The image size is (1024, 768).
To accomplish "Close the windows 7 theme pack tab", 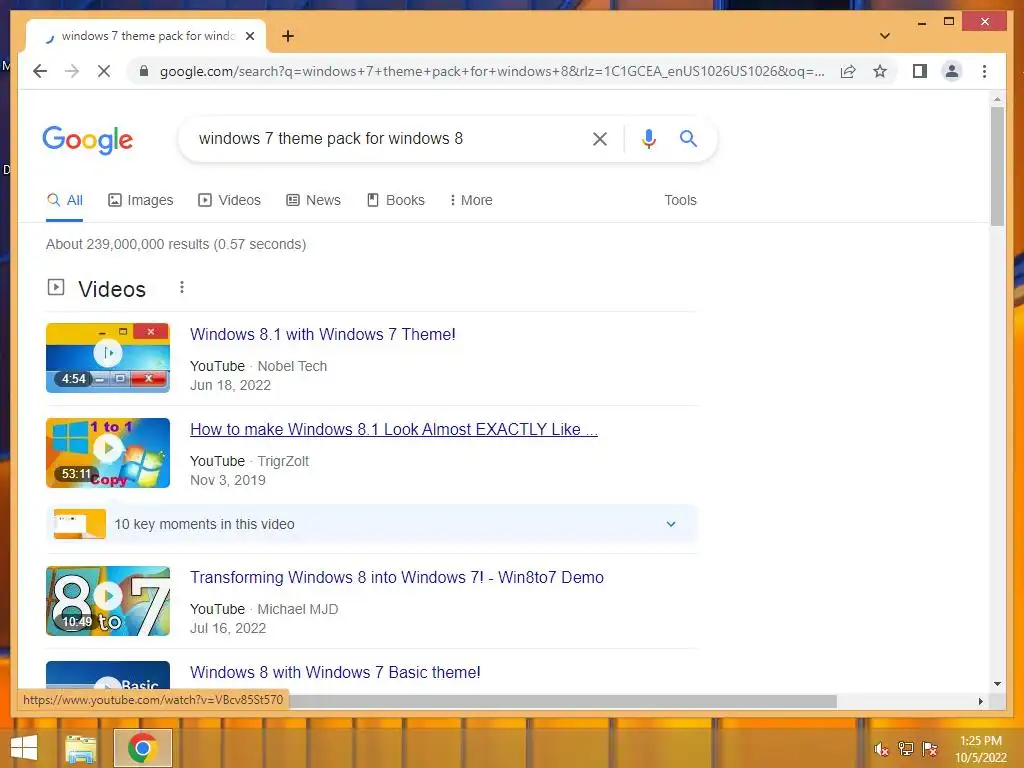I will (x=249, y=36).
